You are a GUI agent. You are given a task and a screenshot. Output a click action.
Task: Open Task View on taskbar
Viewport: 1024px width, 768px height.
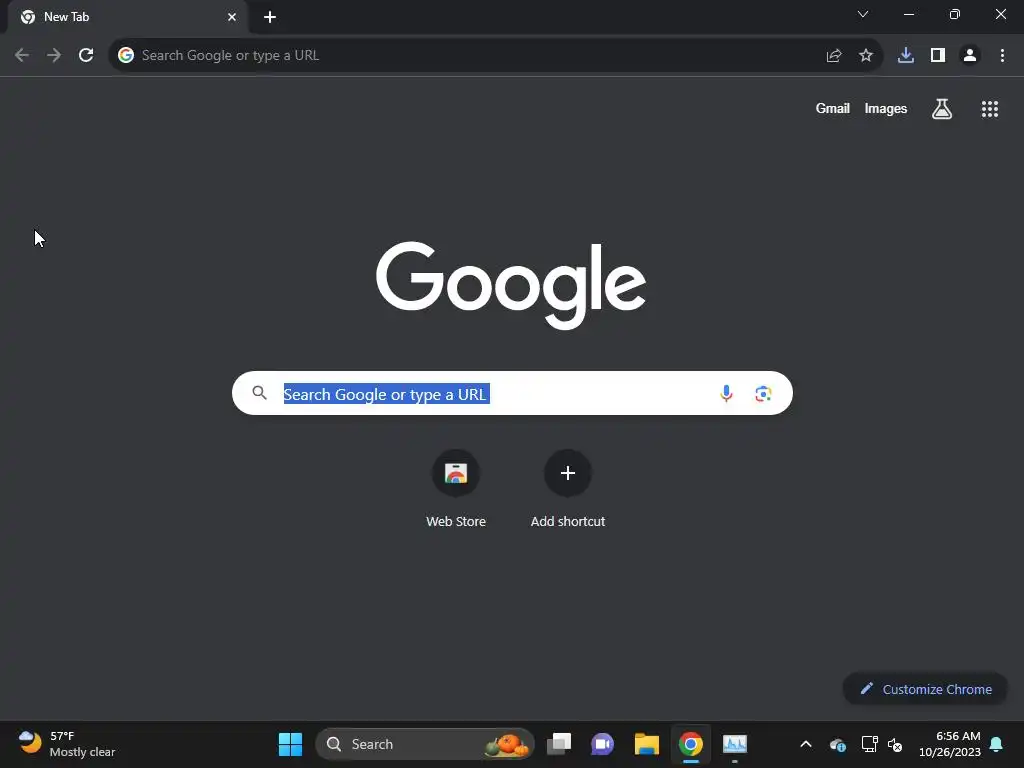coord(559,744)
